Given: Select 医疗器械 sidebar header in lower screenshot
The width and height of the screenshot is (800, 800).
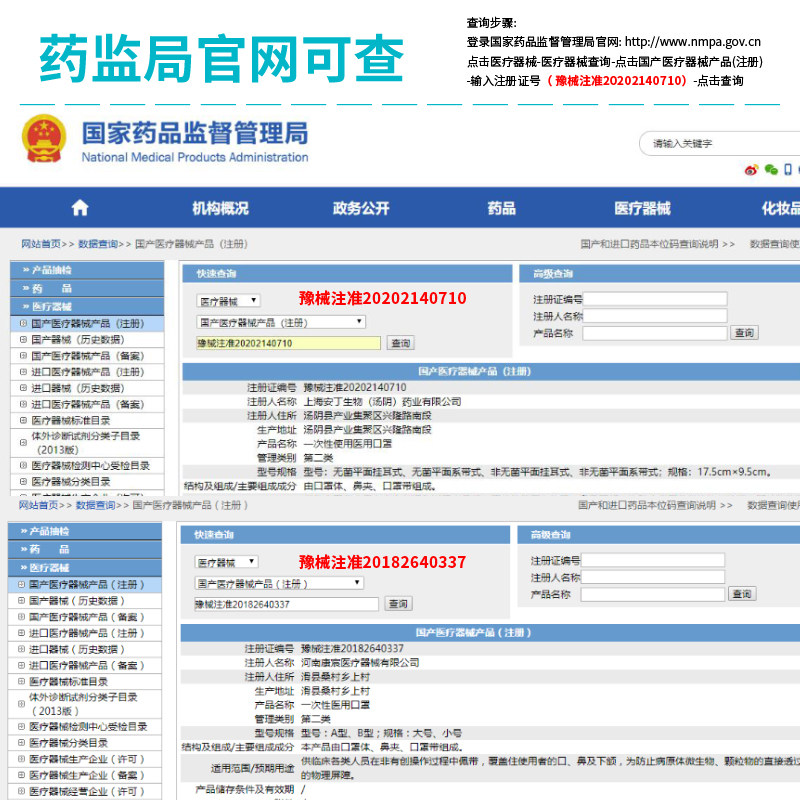Looking at the screenshot, I should (85, 567).
